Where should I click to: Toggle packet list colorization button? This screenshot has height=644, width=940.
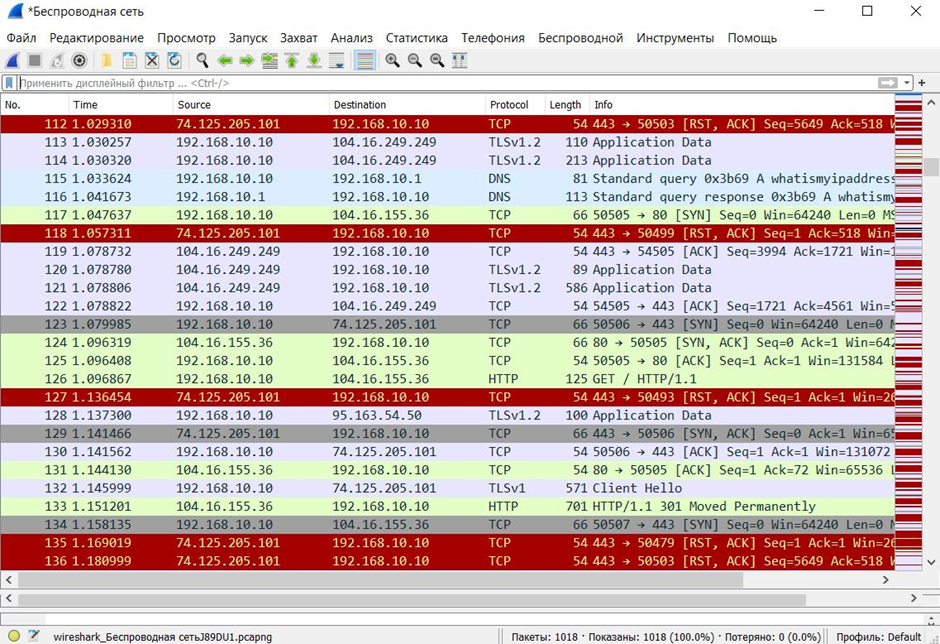365,61
